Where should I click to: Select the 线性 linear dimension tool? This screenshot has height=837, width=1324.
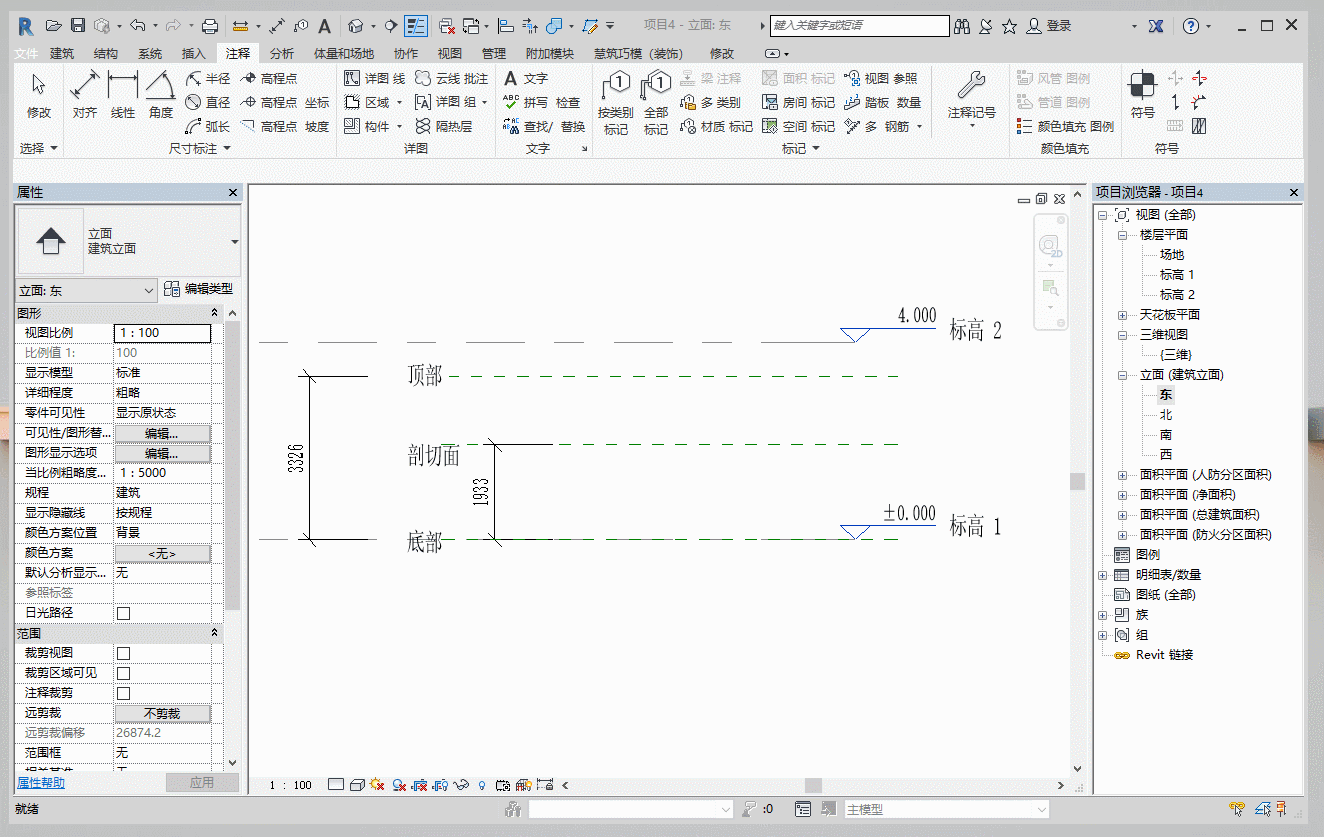123,96
